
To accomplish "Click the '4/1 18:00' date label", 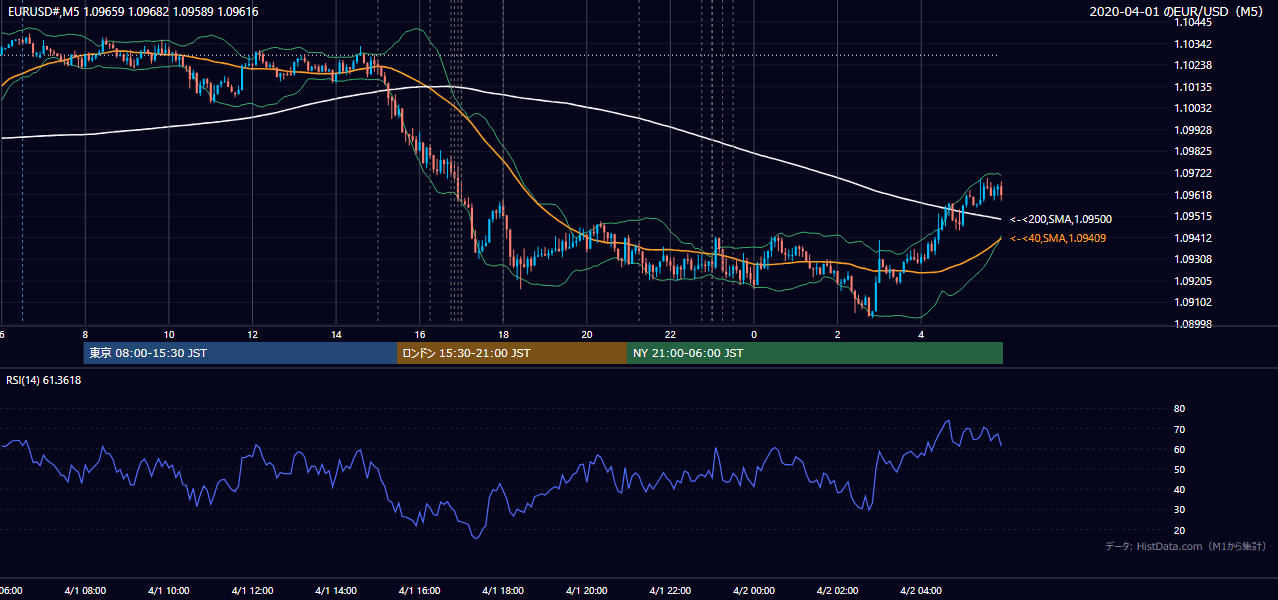I will (504, 591).
